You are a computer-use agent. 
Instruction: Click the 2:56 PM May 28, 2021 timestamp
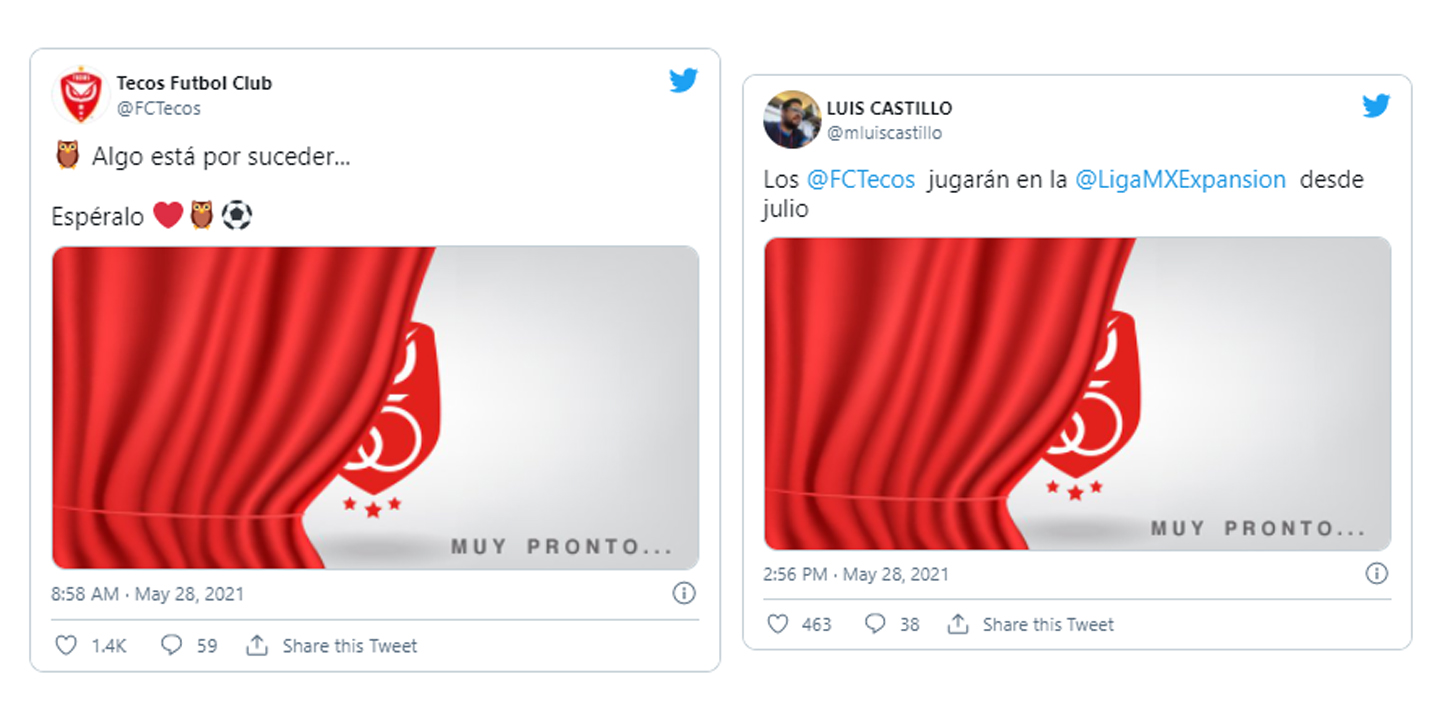tap(857, 574)
